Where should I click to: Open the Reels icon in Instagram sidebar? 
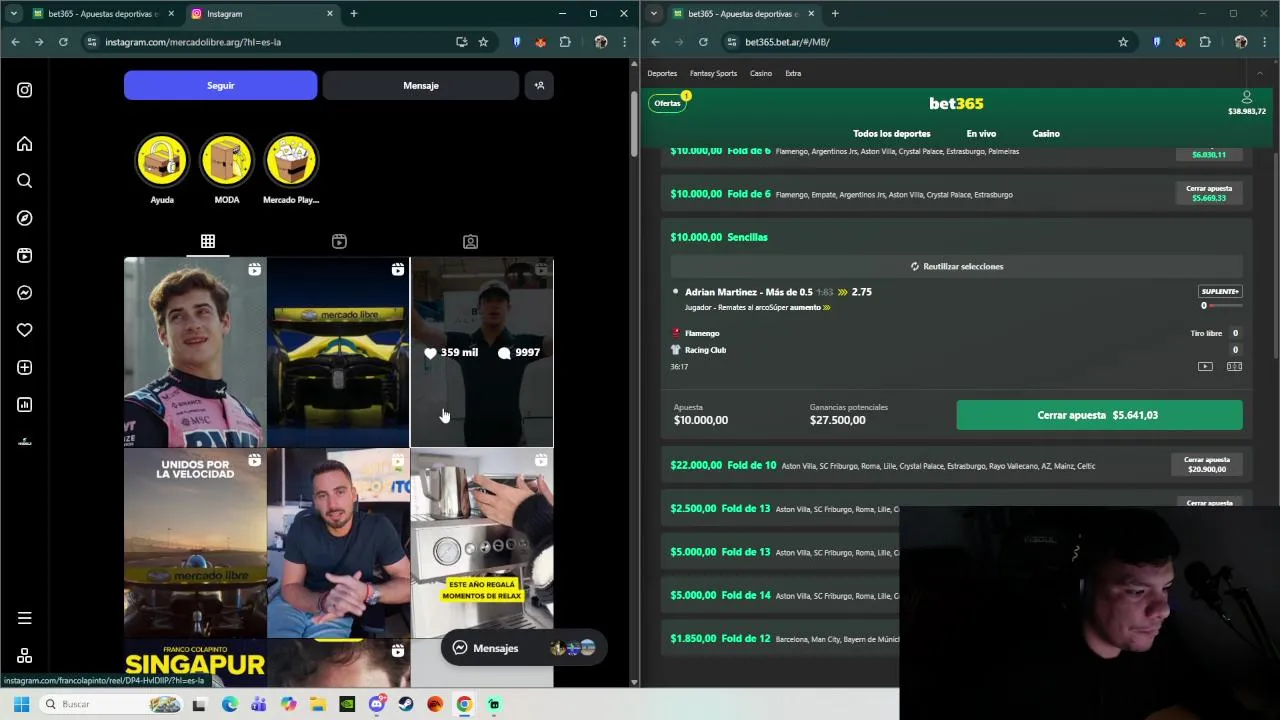point(24,255)
